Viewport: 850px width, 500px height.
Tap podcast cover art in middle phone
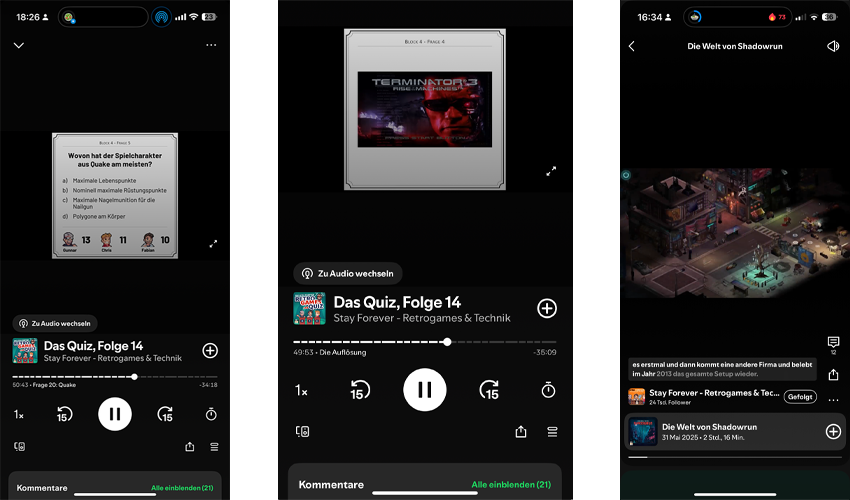(x=310, y=308)
